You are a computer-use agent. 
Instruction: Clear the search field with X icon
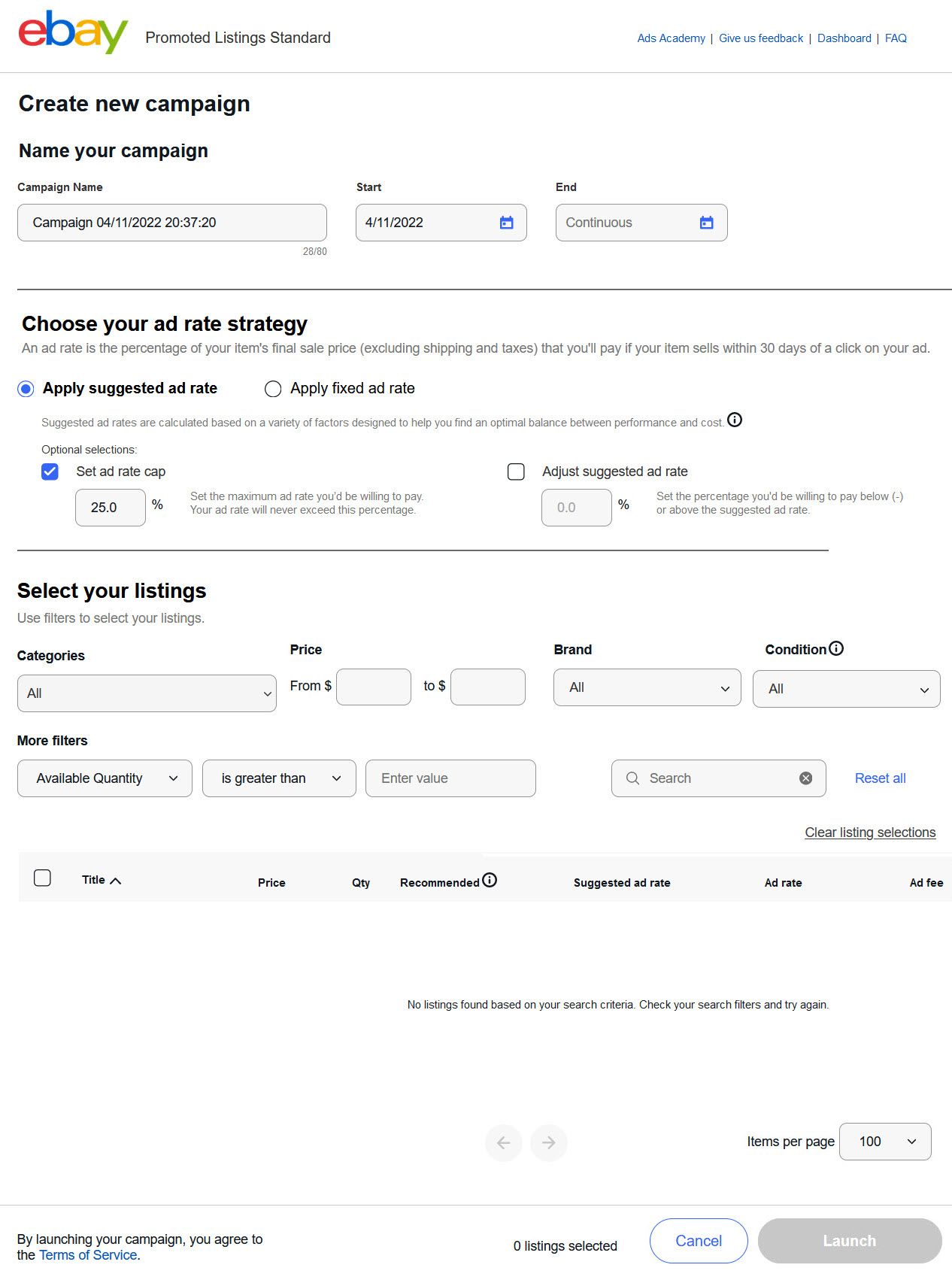805,778
